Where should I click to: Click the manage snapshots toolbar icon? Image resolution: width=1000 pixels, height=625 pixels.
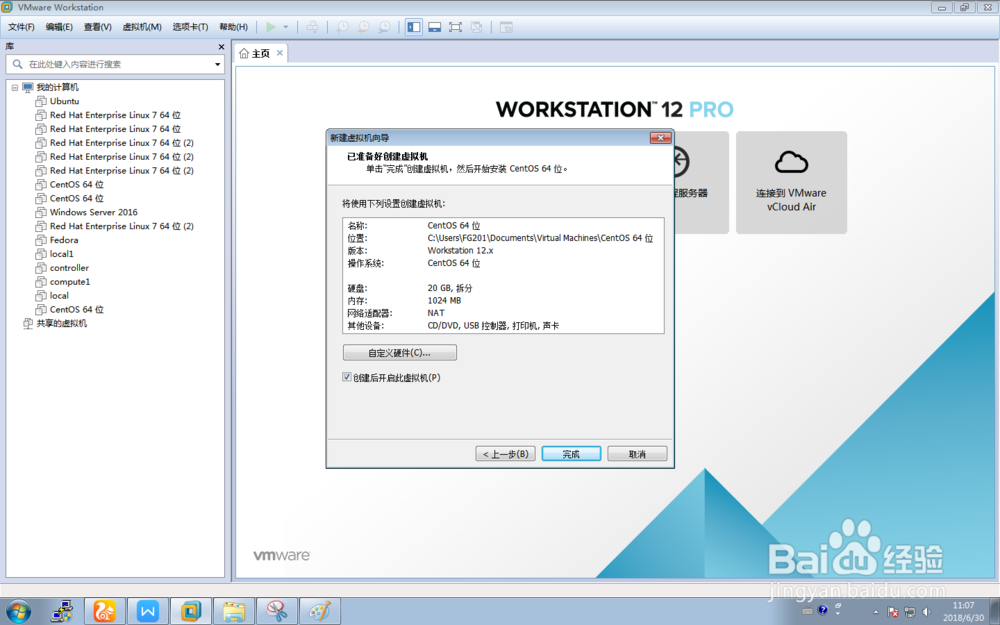(385, 27)
